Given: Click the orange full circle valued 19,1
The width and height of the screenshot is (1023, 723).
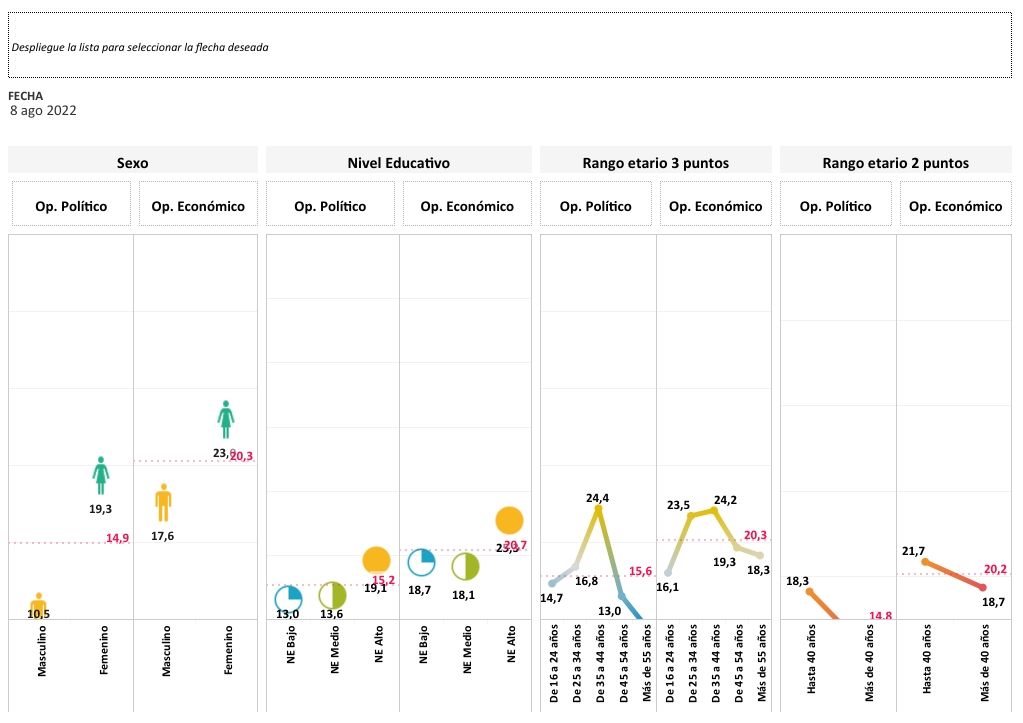Looking at the screenshot, I should (x=376, y=561).
